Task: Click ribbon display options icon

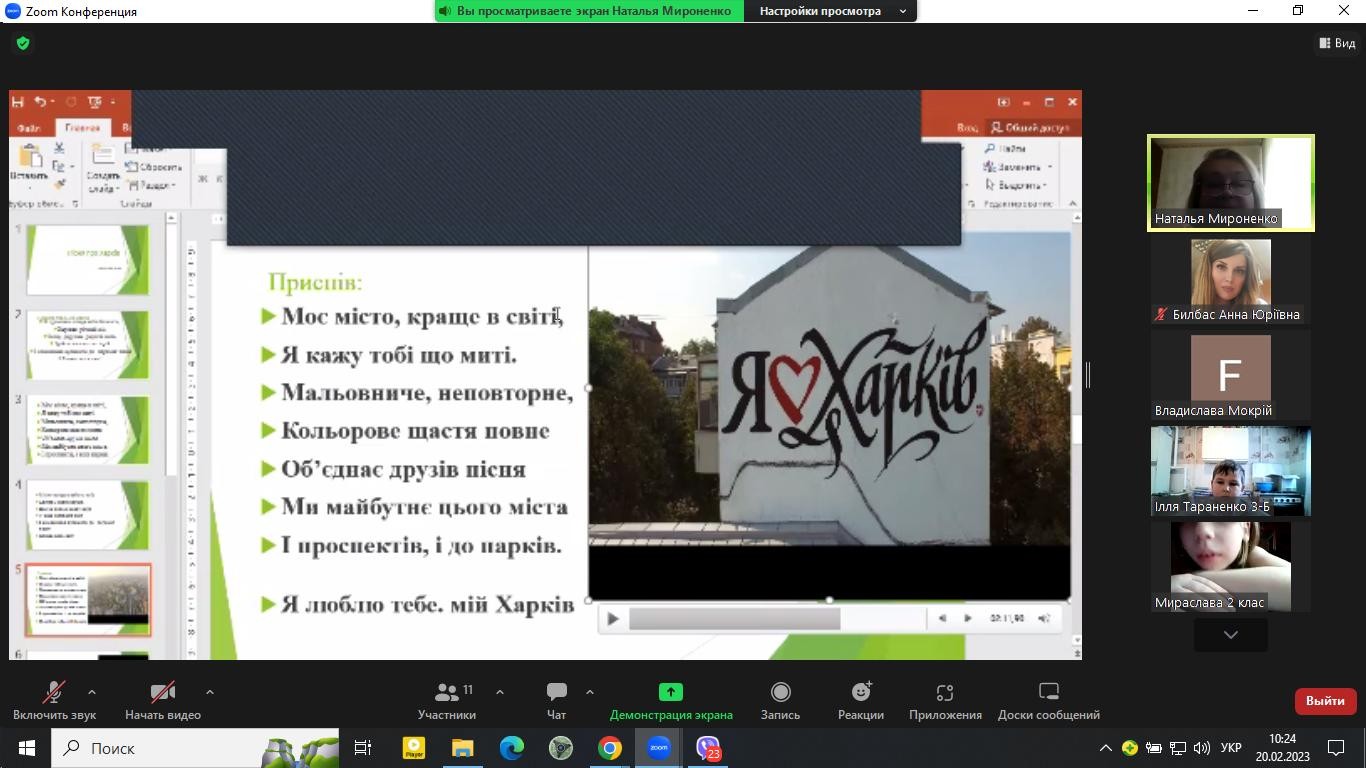Action: coord(1003,102)
